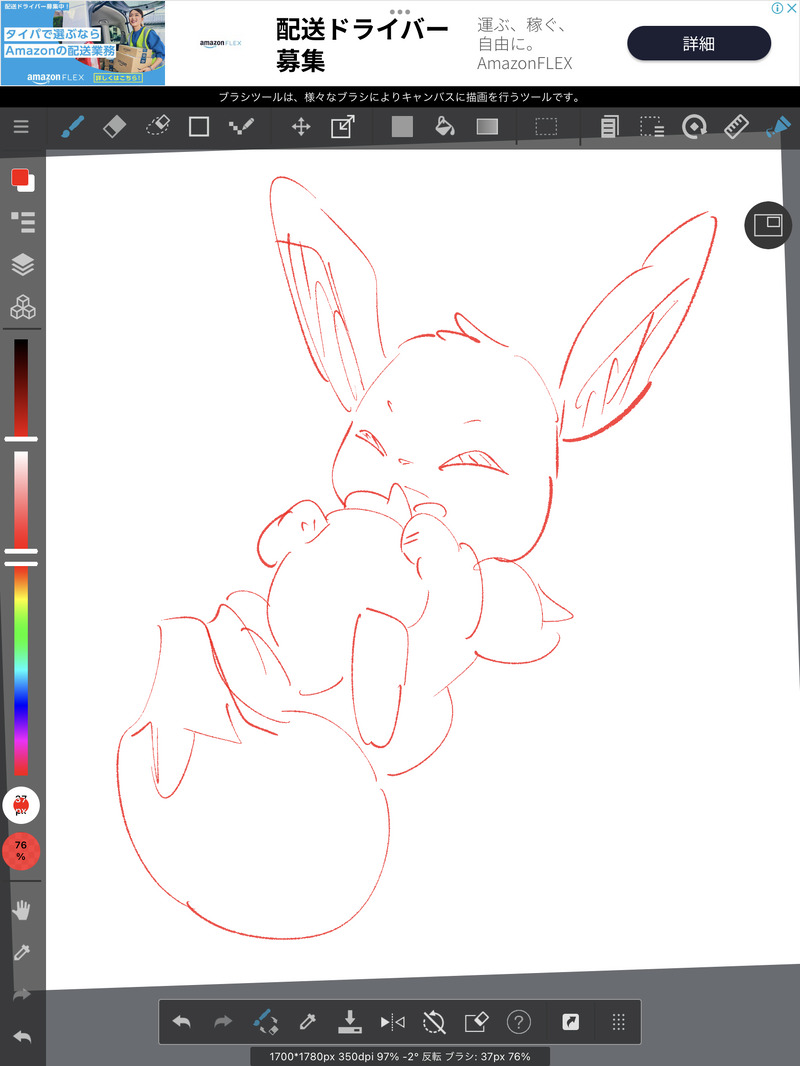Viewport: 800px width, 1066px height.
Task: Tap the 76% opacity circle
Action: 21,850
